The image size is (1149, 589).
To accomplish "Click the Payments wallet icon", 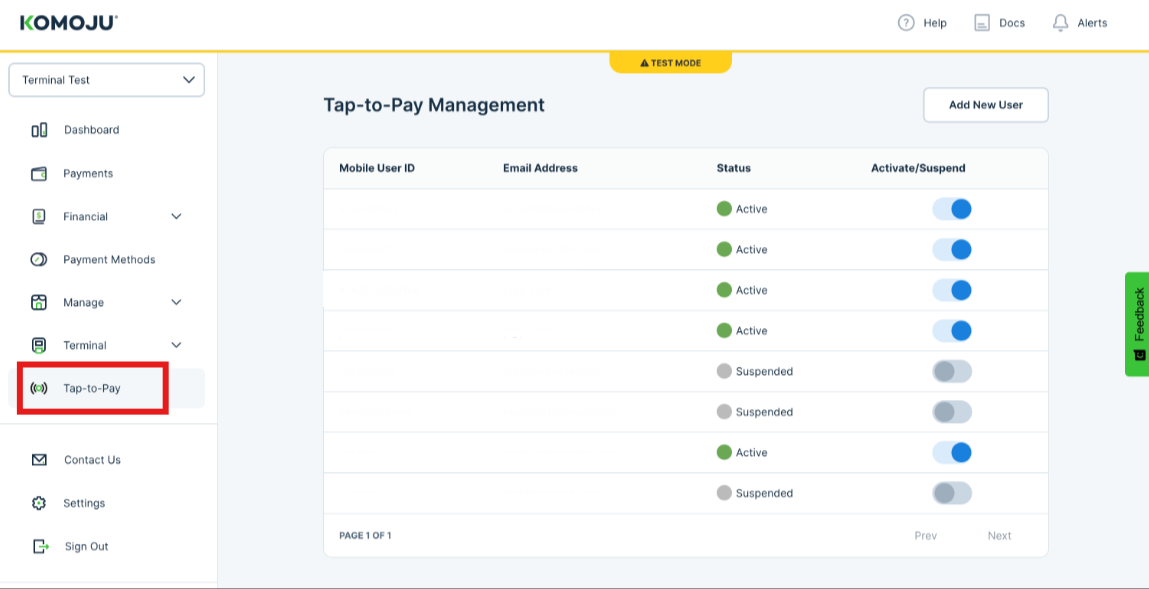I will [x=40, y=174].
